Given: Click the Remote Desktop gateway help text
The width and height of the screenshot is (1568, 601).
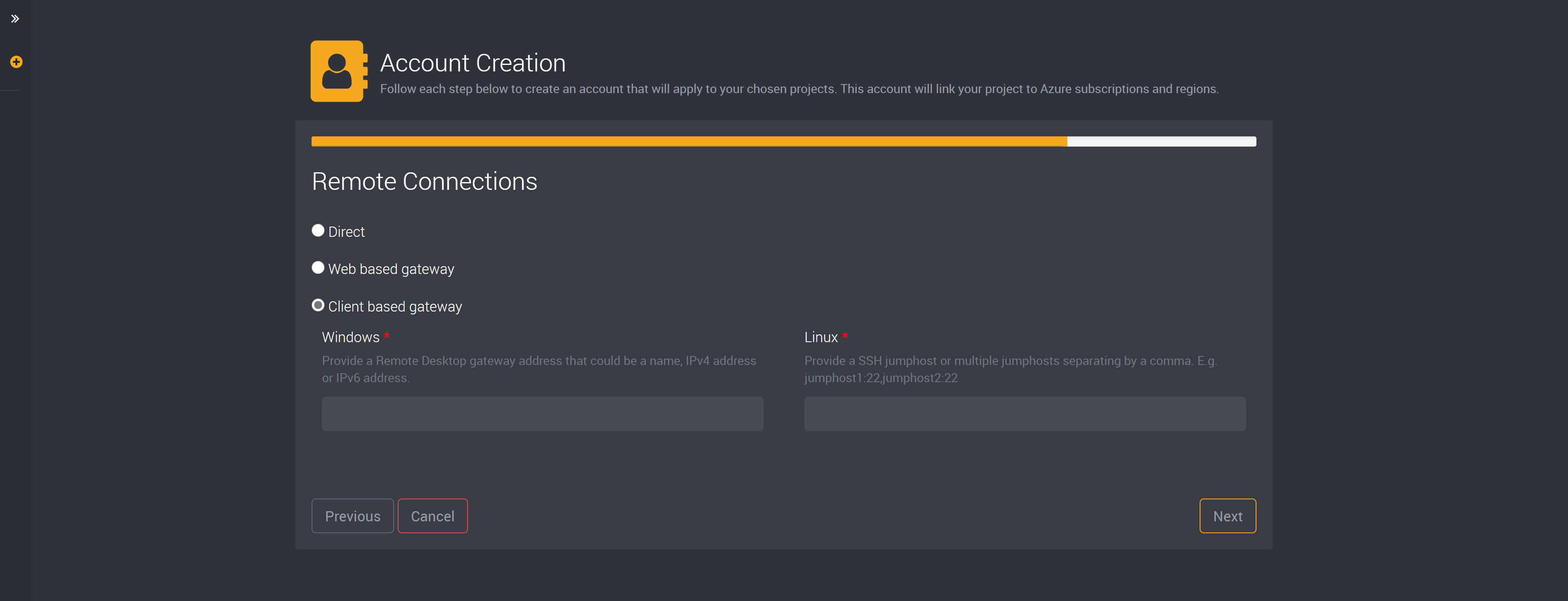Looking at the screenshot, I should 539,370.
